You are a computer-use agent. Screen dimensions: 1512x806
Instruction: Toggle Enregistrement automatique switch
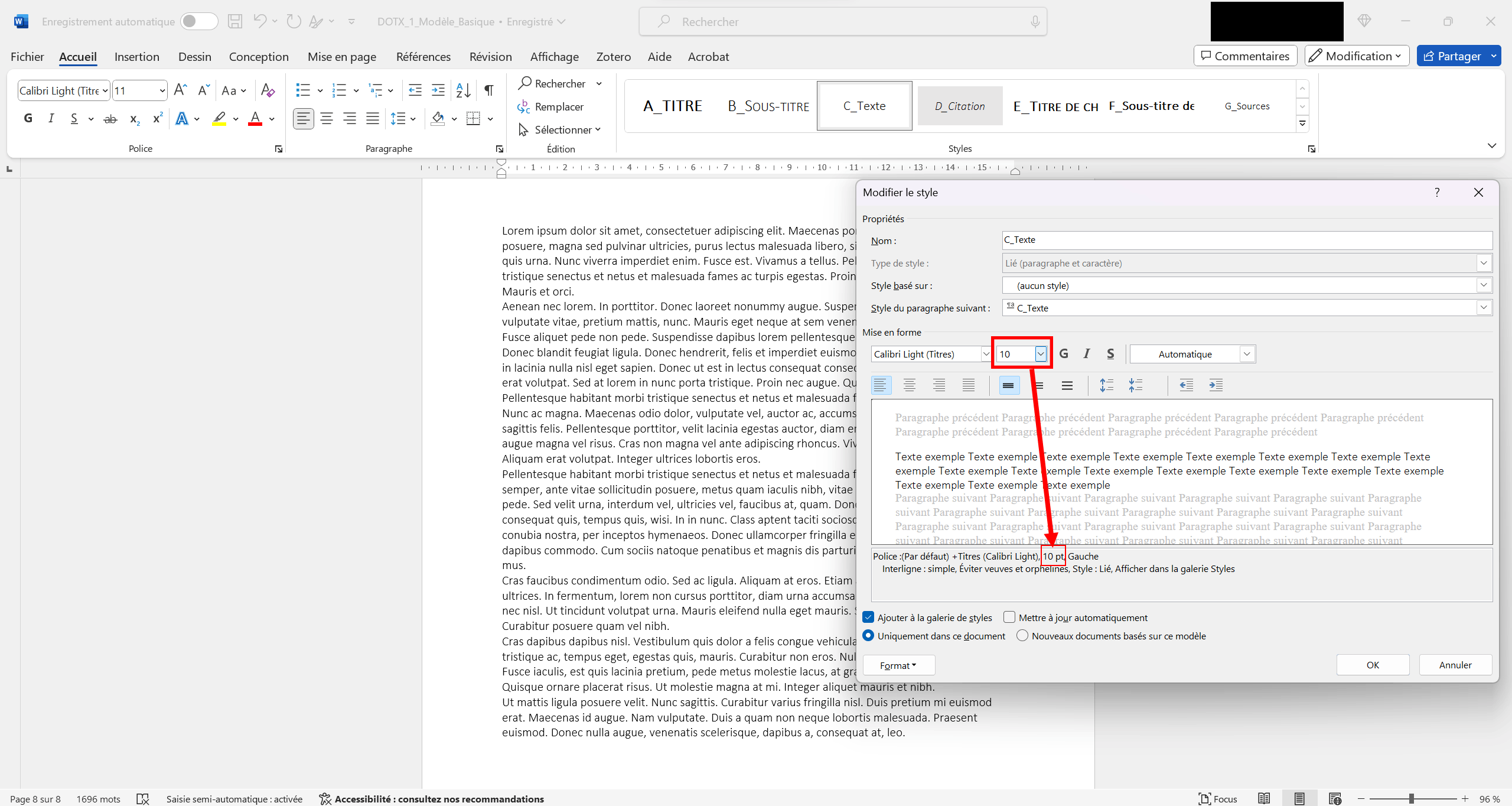[x=198, y=22]
